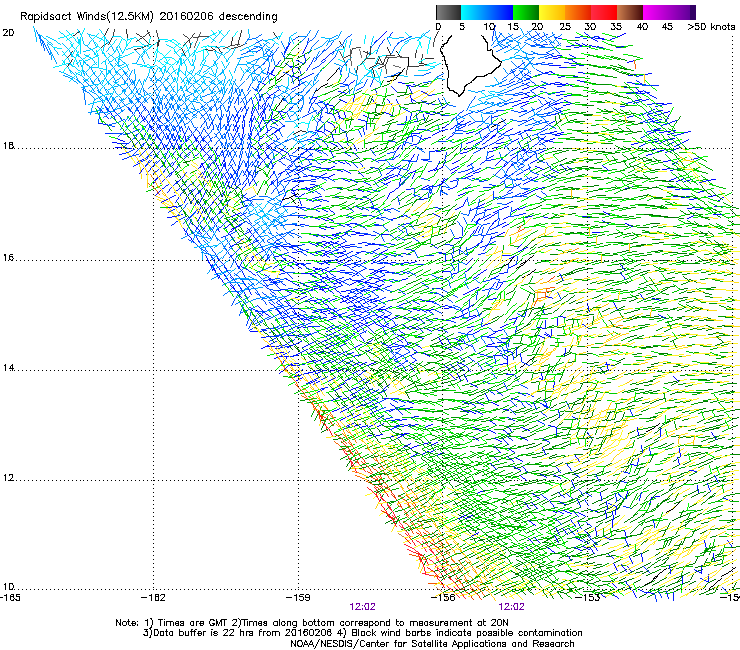
Task: Click the cyan-blue 5-15 knots legend segment
Action: [x=487, y=12]
